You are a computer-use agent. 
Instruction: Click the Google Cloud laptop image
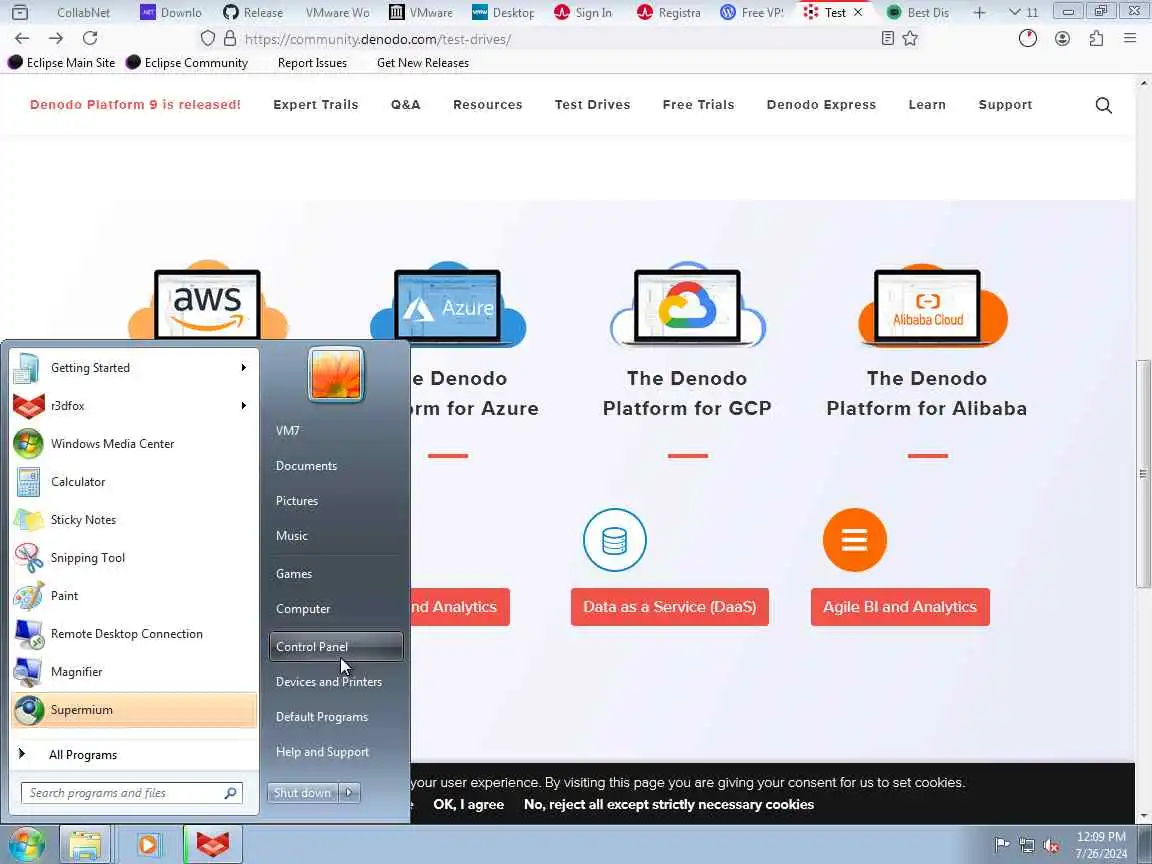(x=688, y=303)
